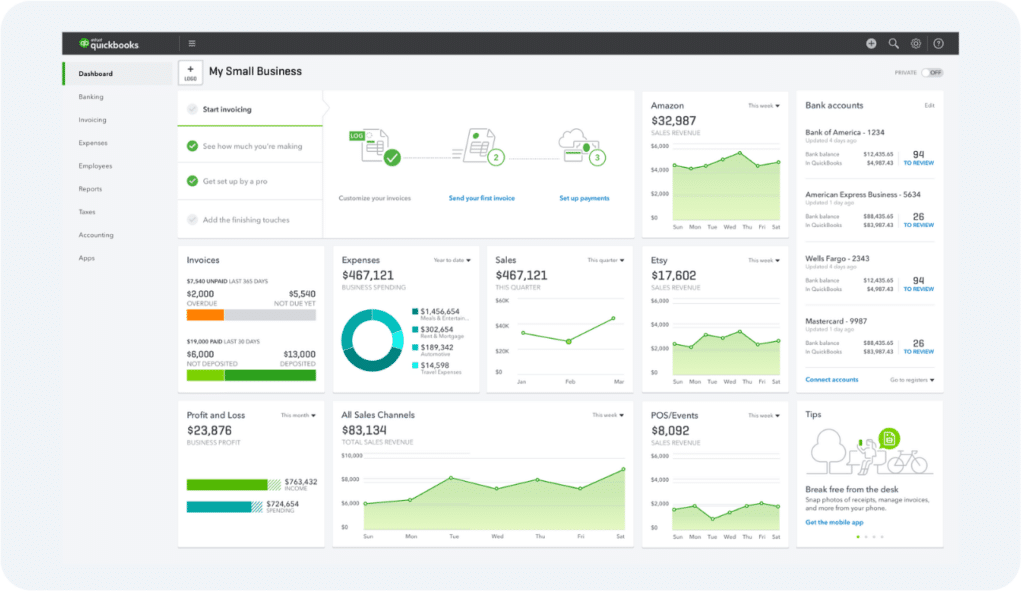Click Meals & Entertainment legend swatch
Image resolution: width=1024 pixels, height=591 pixels.
point(415,311)
